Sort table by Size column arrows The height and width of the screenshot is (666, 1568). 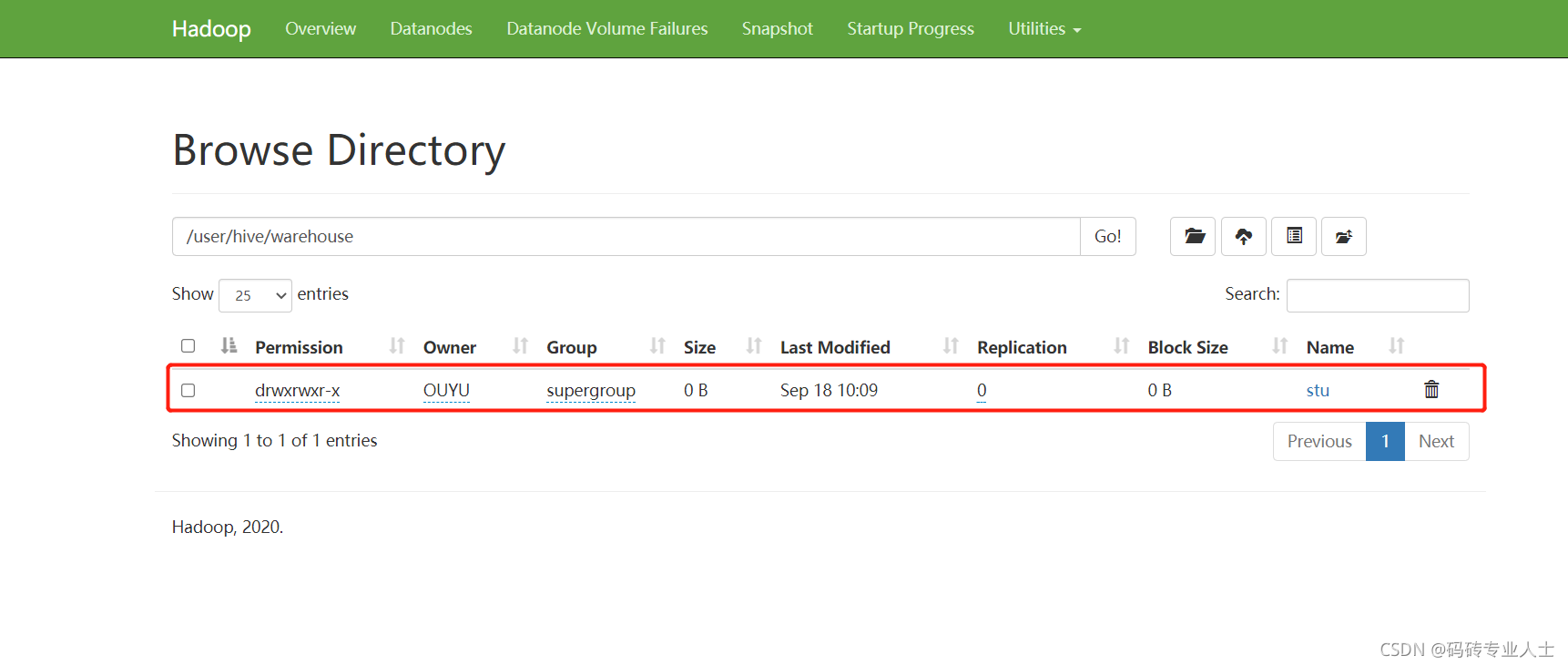pyautogui.click(x=754, y=346)
